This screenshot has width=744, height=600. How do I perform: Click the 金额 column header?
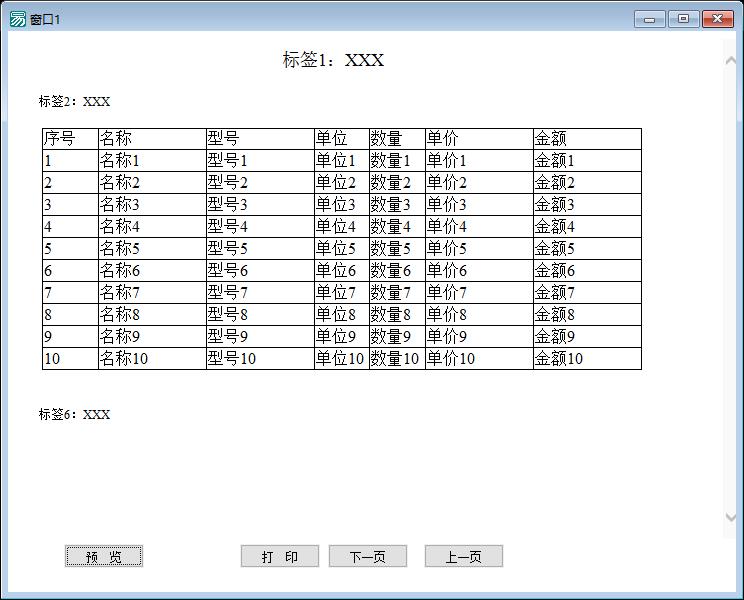tap(588, 139)
